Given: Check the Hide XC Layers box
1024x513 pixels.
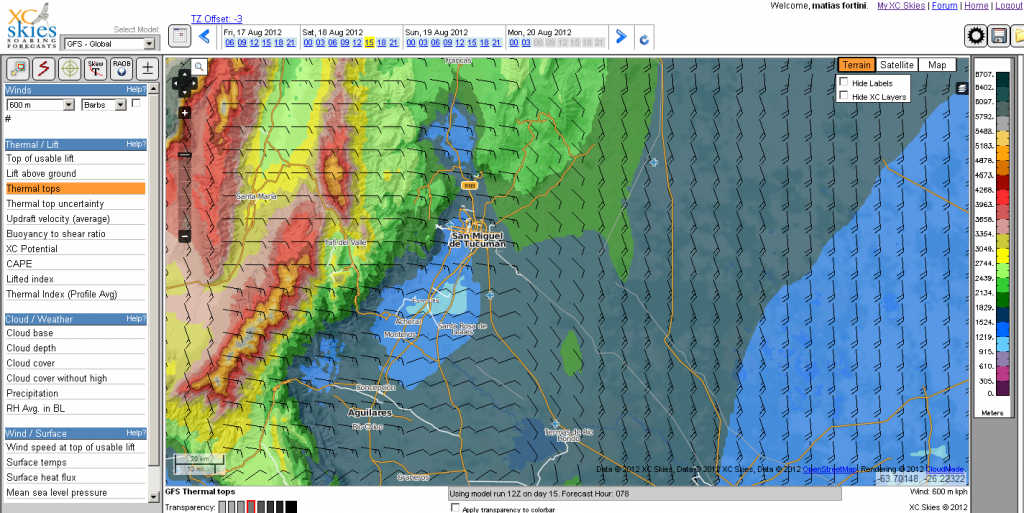Looking at the screenshot, I should (845, 96).
